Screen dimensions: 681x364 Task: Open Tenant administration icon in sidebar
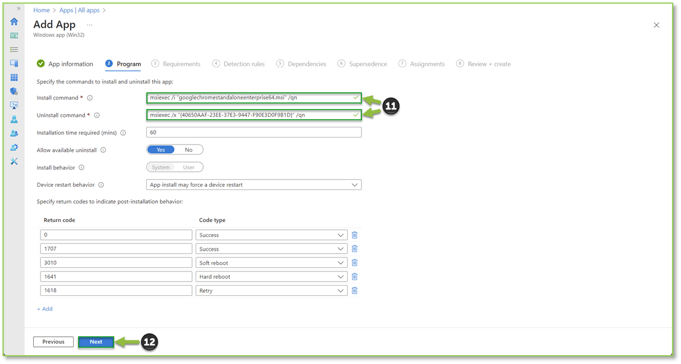pos(14,147)
